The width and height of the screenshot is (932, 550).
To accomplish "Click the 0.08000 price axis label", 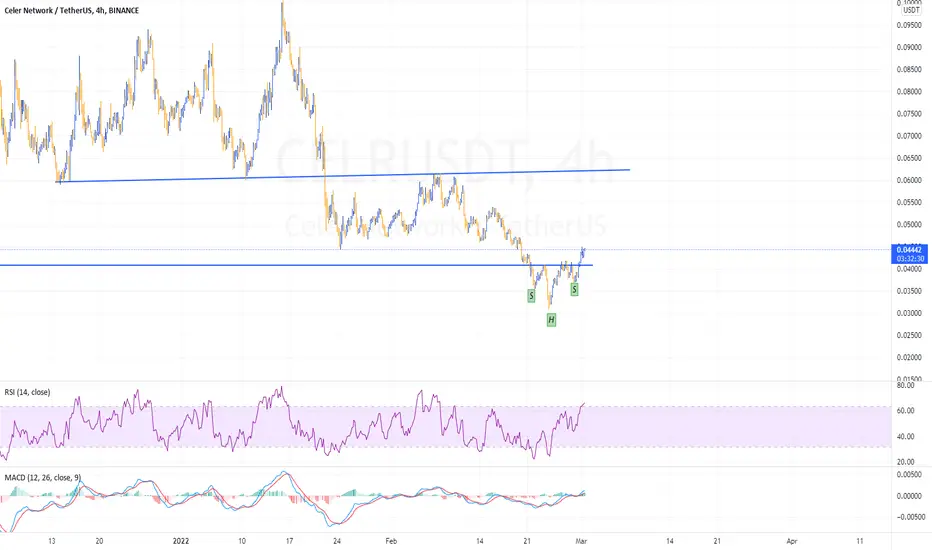I will 909,92.
